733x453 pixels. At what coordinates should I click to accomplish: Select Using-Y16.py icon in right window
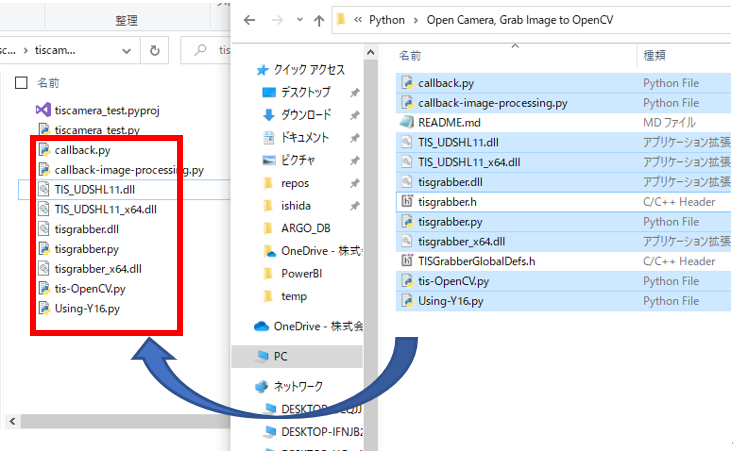coord(408,301)
